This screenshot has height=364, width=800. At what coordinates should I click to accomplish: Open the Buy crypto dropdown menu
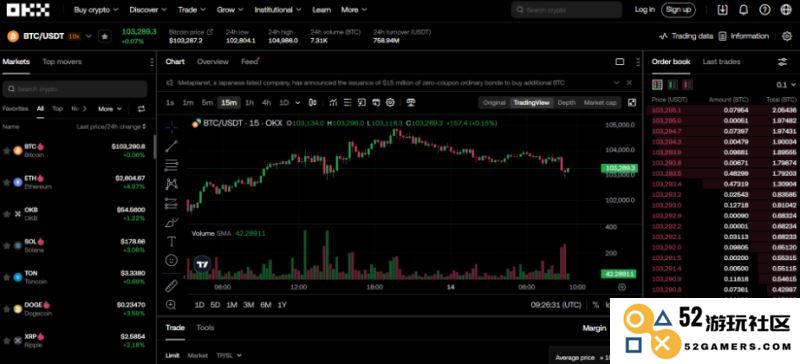[96, 10]
